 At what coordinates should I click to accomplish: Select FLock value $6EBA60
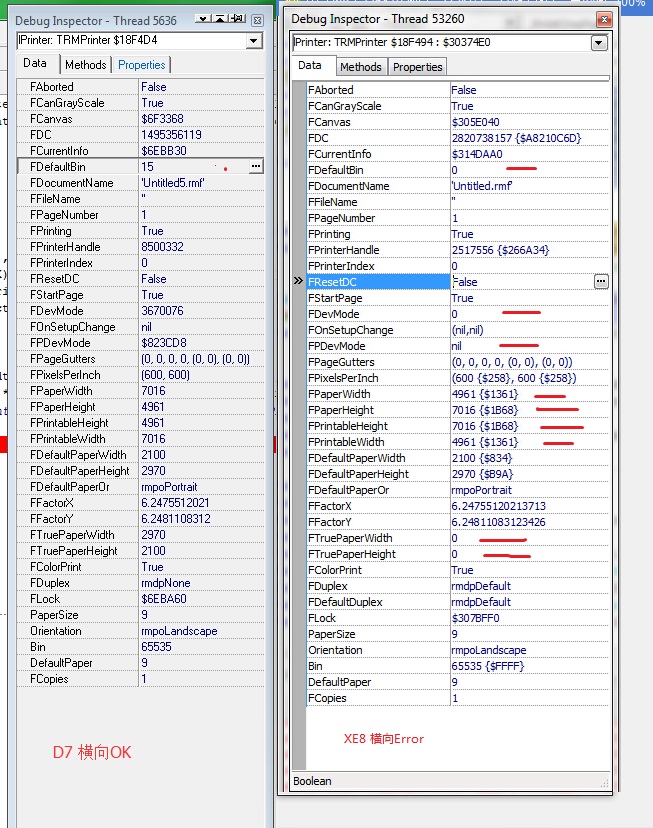point(164,599)
